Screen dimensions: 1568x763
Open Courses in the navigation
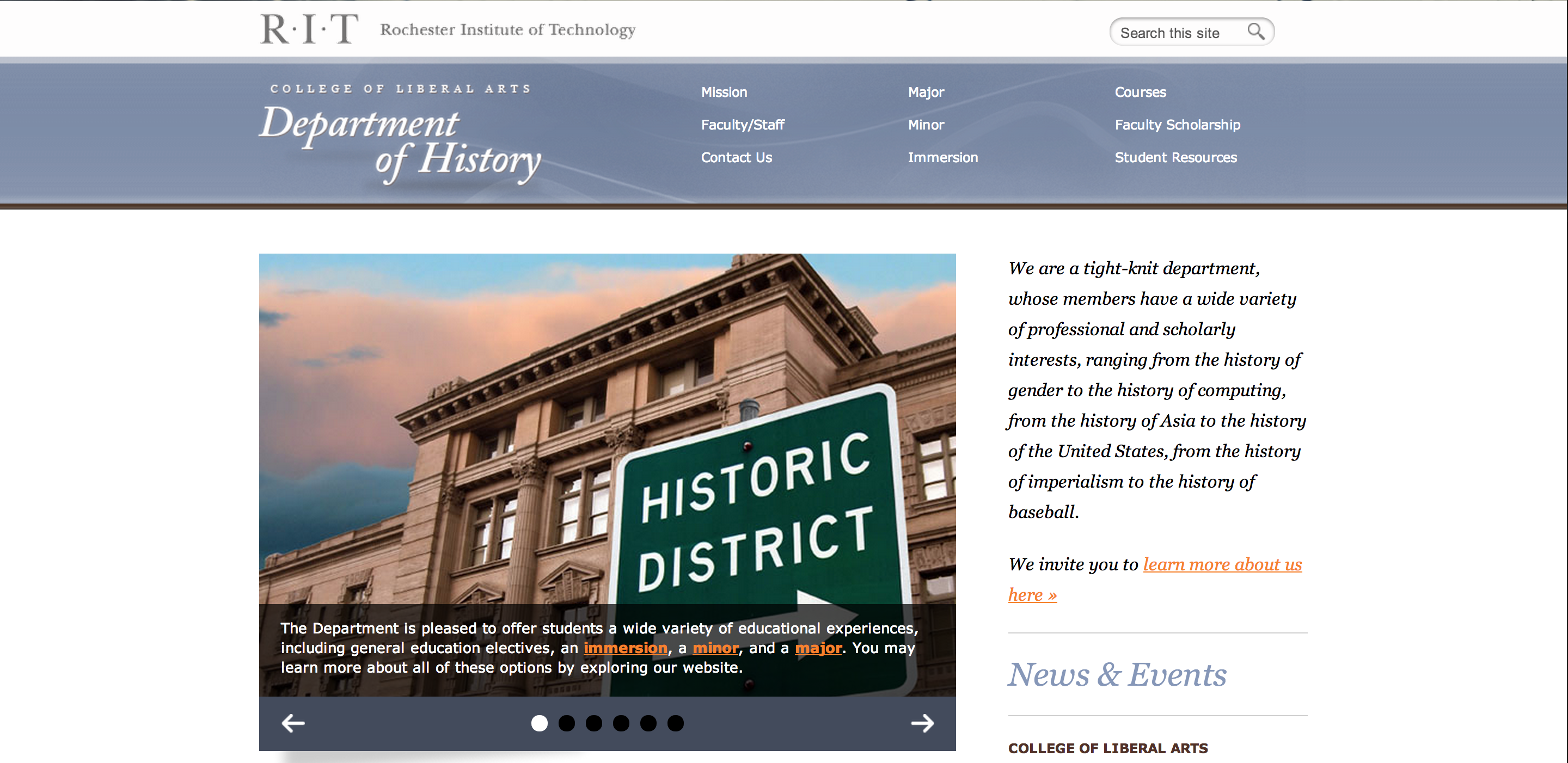(1140, 92)
